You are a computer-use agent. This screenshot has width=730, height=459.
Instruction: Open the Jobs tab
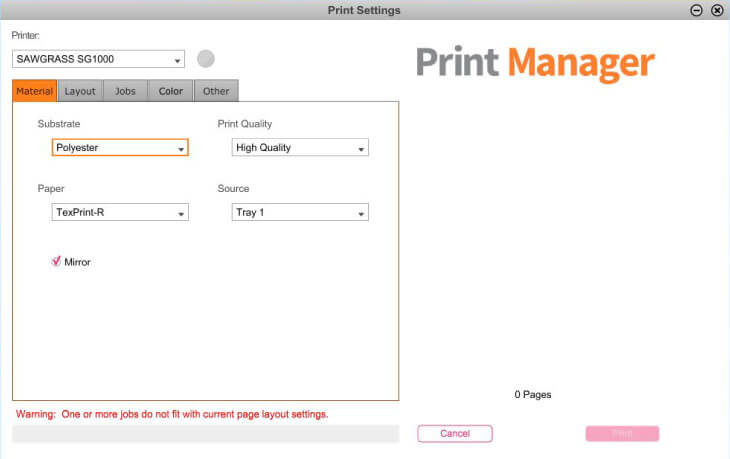pyautogui.click(x=125, y=91)
